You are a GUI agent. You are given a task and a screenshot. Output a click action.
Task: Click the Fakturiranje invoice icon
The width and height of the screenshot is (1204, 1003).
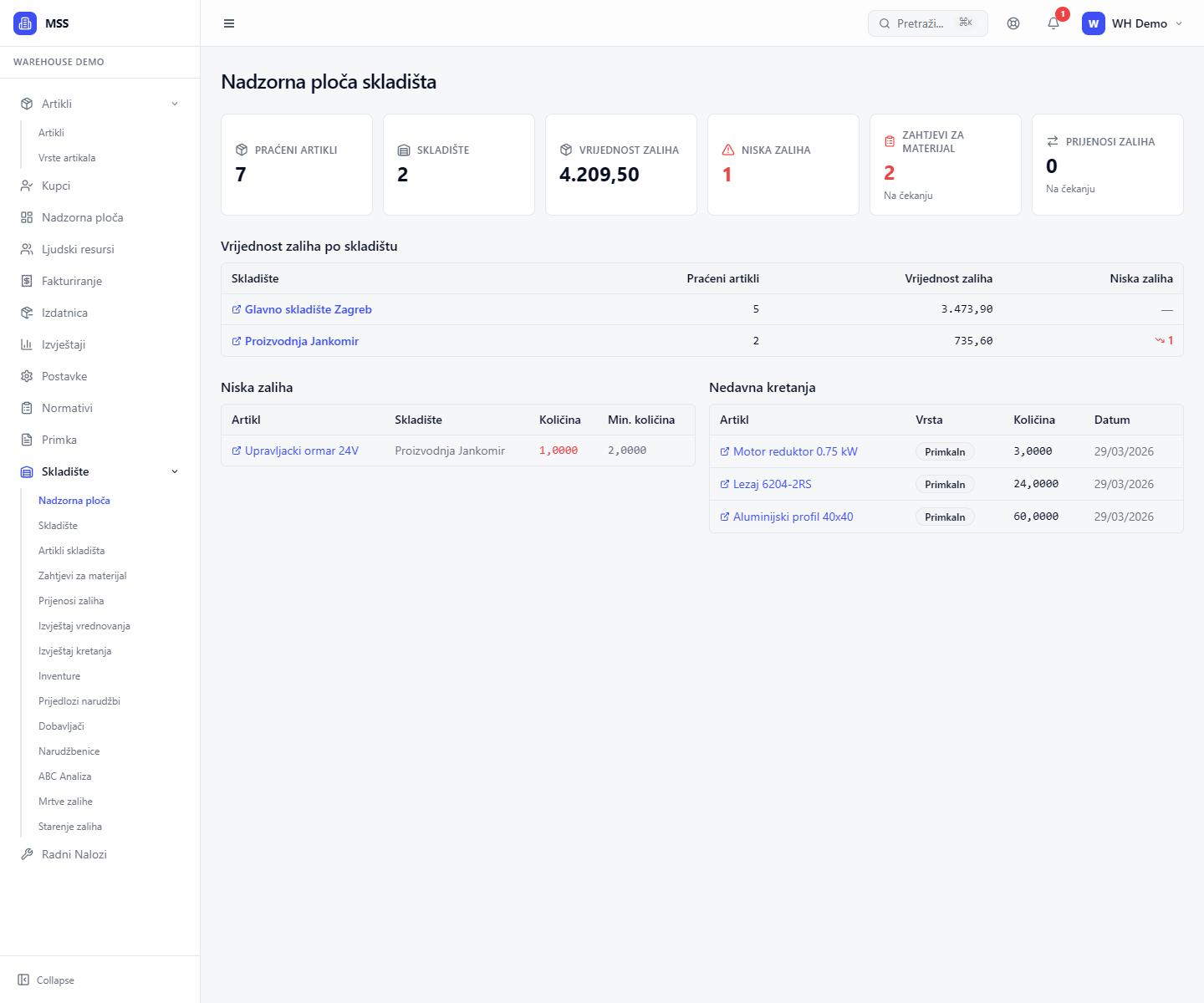pyautogui.click(x=26, y=281)
